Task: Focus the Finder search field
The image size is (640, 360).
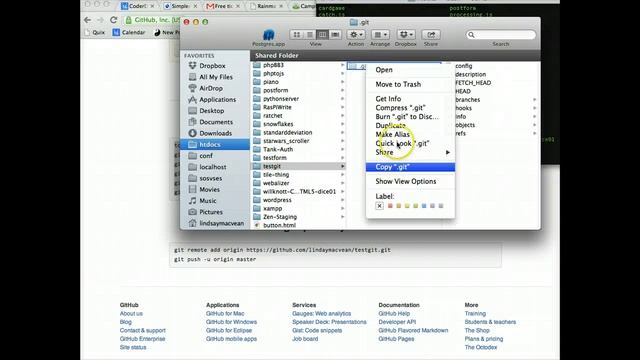Action: tap(501, 35)
